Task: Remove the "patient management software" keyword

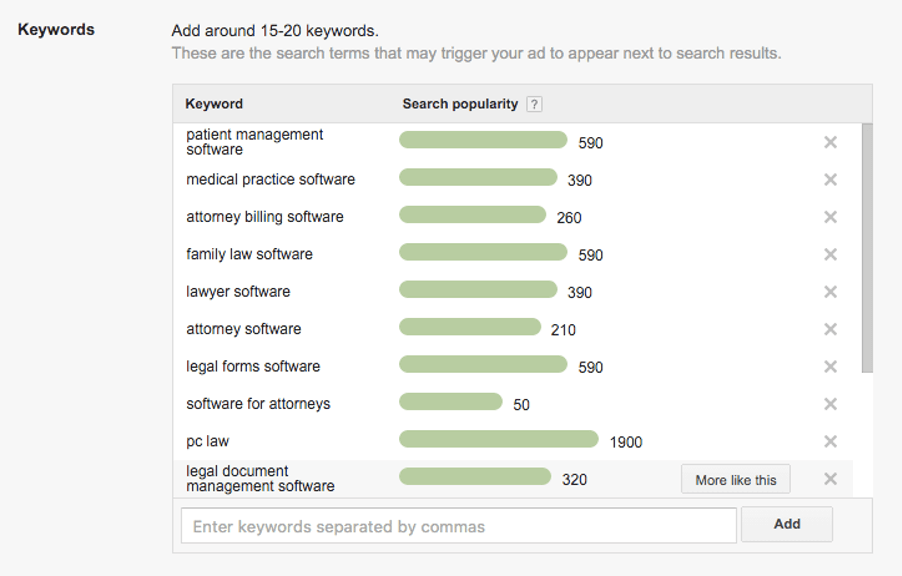Action: (830, 142)
